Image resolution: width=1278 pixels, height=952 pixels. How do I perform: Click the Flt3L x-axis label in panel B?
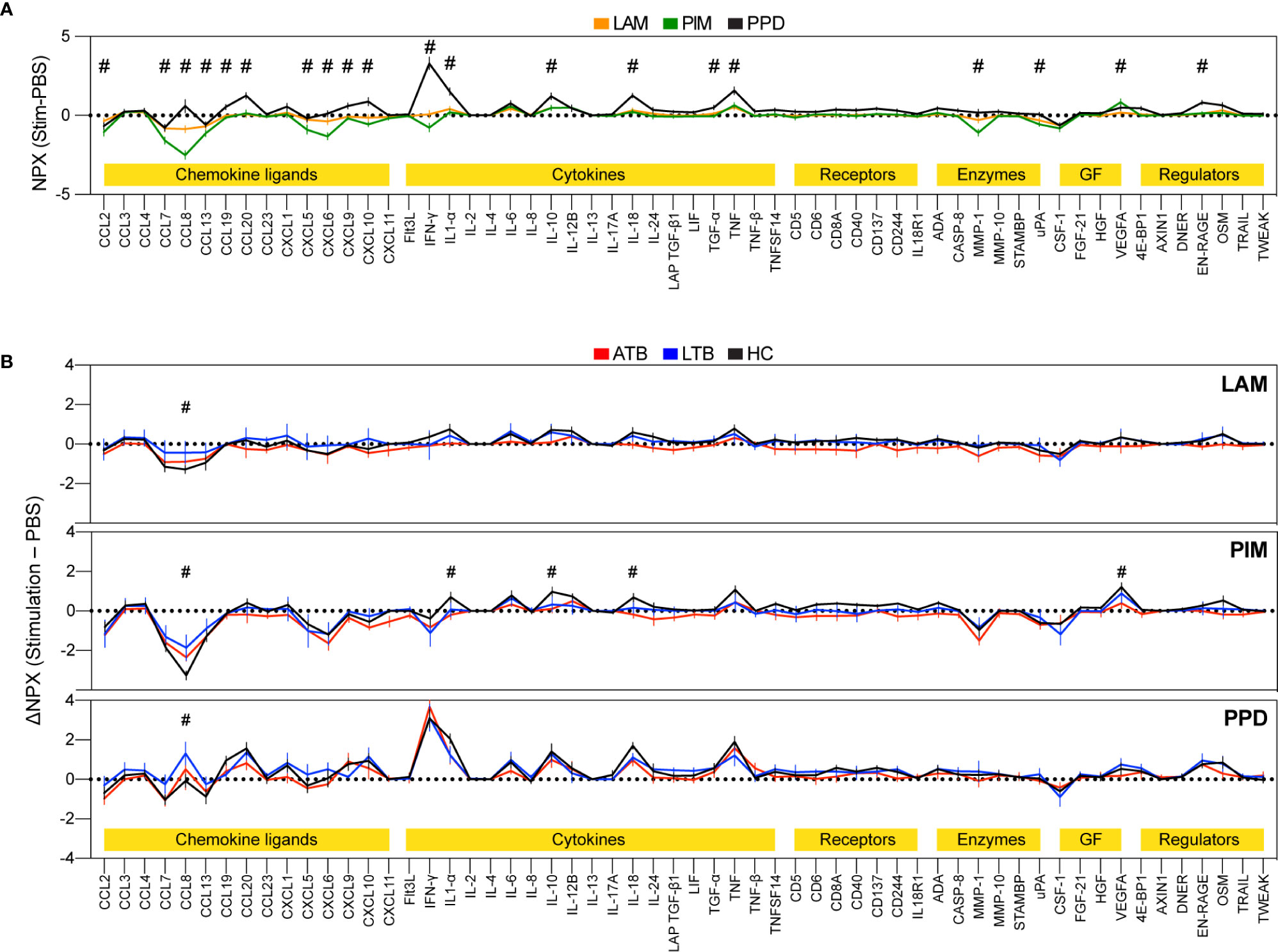(x=410, y=891)
